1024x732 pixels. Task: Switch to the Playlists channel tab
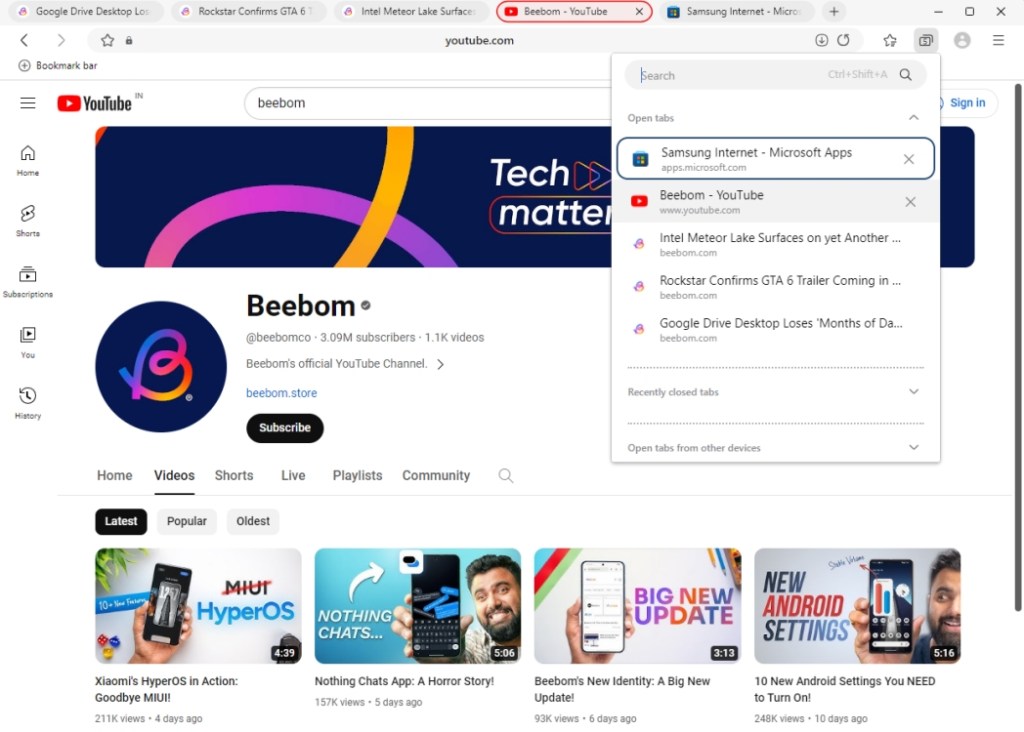tap(357, 476)
